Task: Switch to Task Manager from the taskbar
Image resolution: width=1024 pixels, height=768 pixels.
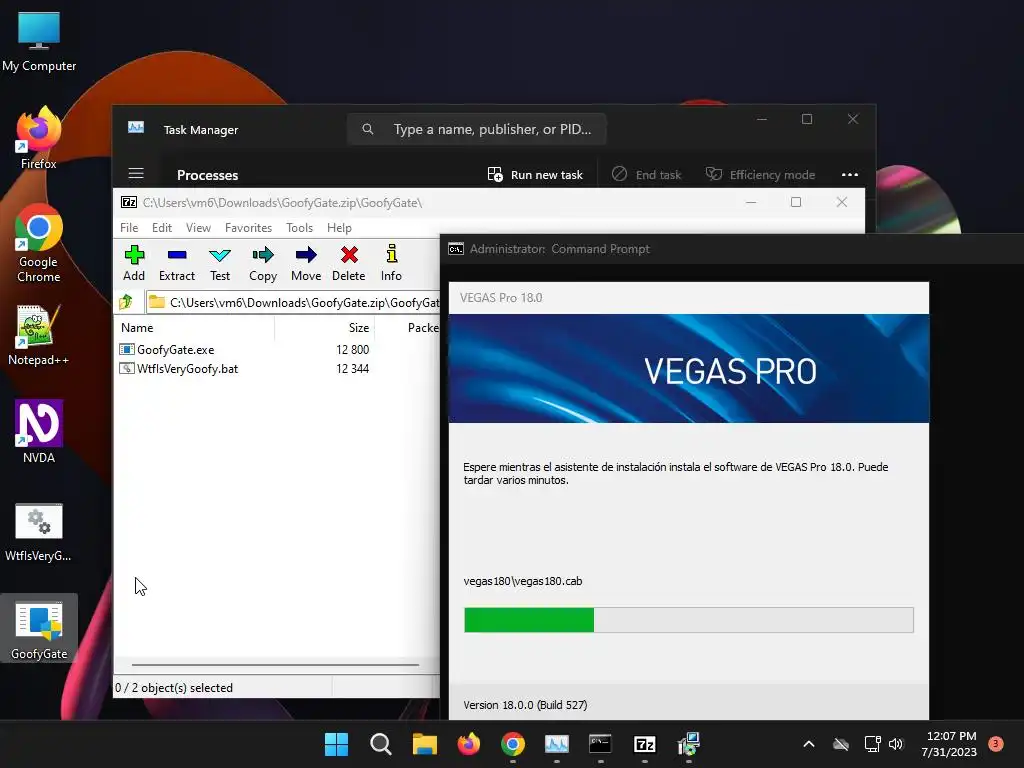Action: pyautogui.click(x=557, y=744)
